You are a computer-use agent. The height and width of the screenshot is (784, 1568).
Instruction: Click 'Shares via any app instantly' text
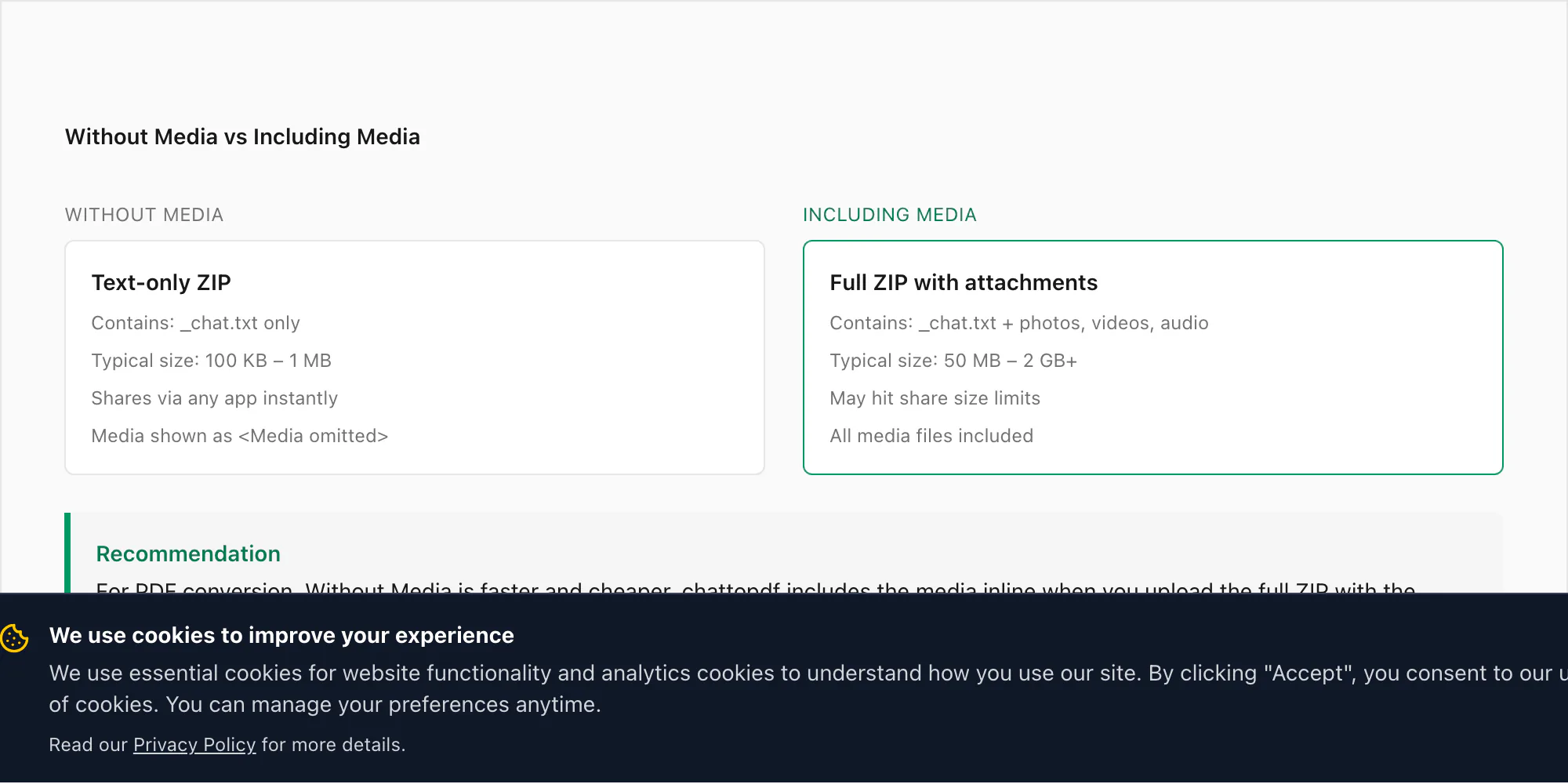[215, 398]
